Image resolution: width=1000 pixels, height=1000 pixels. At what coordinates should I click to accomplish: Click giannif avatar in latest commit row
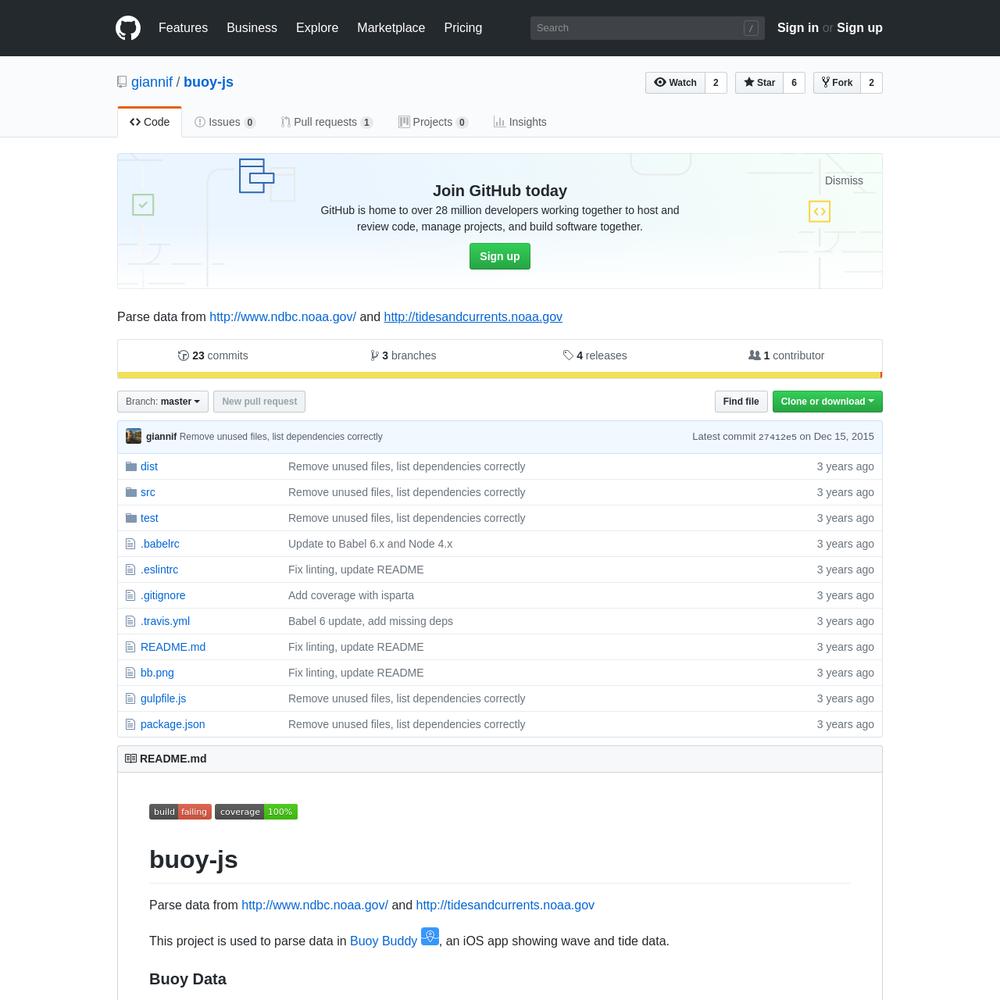coord(133,436)
